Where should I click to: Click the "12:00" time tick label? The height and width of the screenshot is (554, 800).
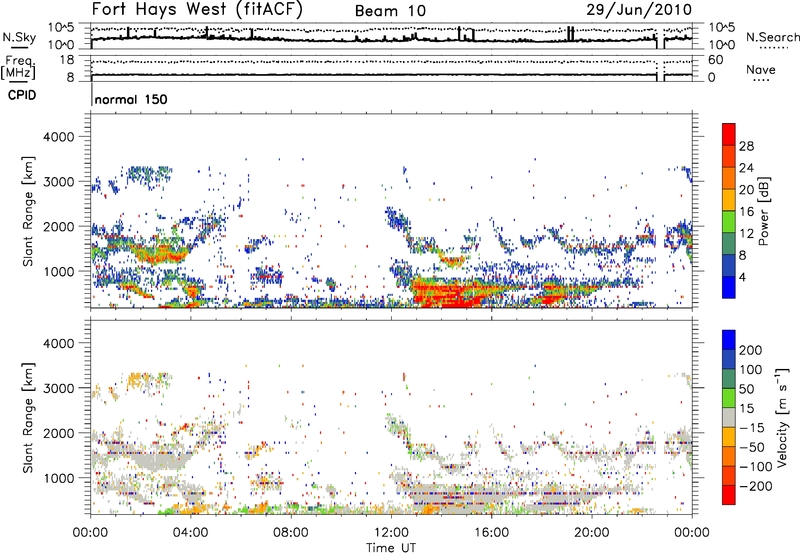[391, 533]
